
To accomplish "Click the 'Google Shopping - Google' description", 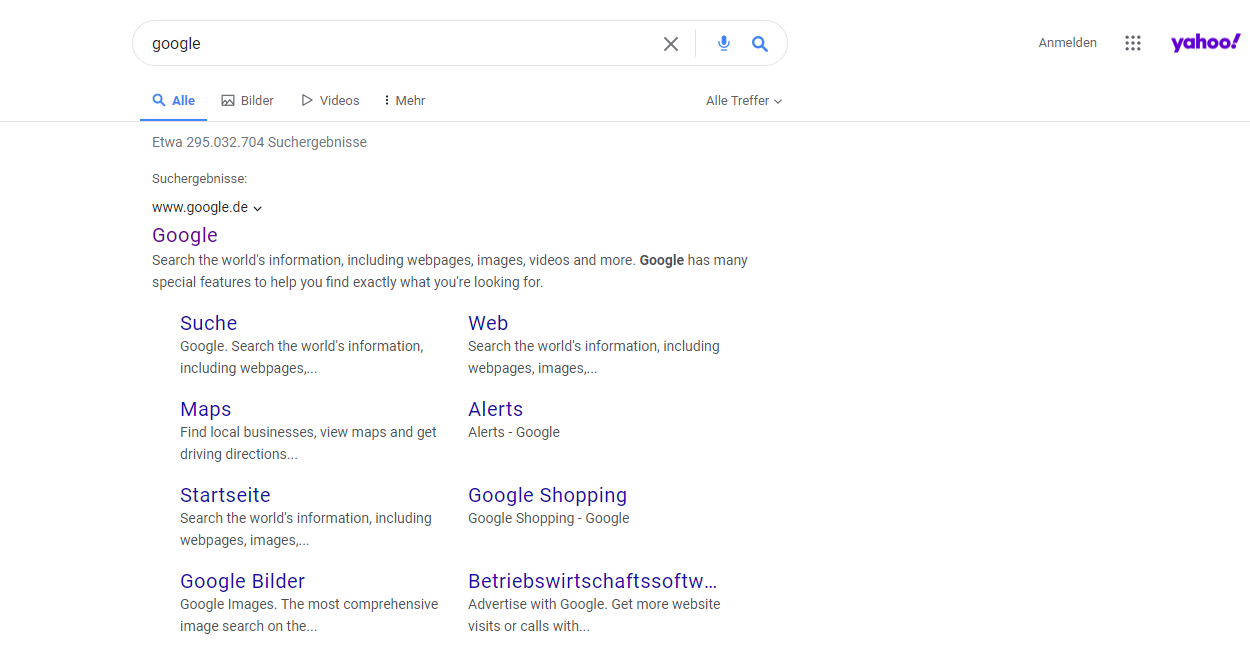I will pos(548,518).
